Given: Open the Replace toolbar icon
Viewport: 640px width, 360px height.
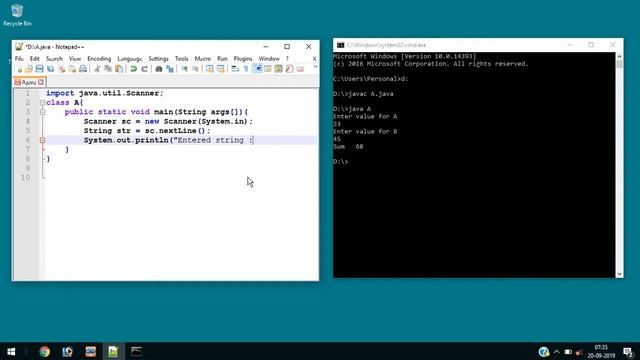Looking at the screenshot, I should [169, 69].
